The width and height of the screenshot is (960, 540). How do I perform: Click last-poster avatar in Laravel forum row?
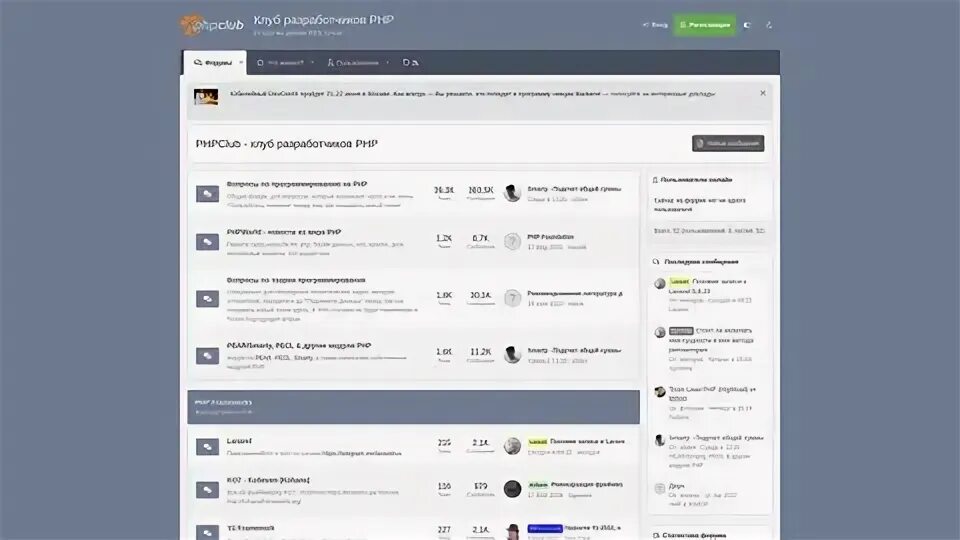click(512, 446)
